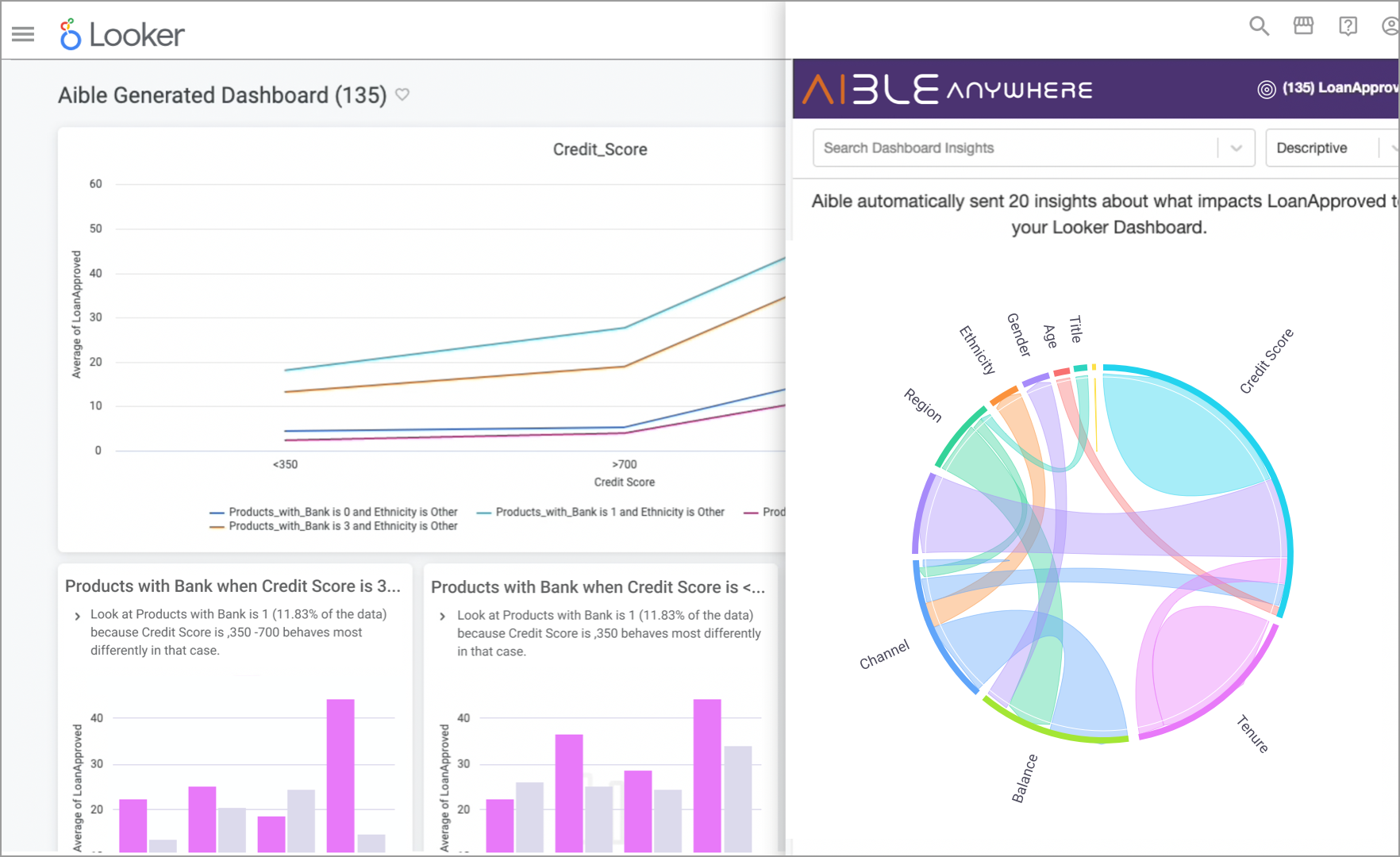The height and width of the screenshot is (857, 1400).
Task: Select the Channel chord segment label
Action: (884, 655)
